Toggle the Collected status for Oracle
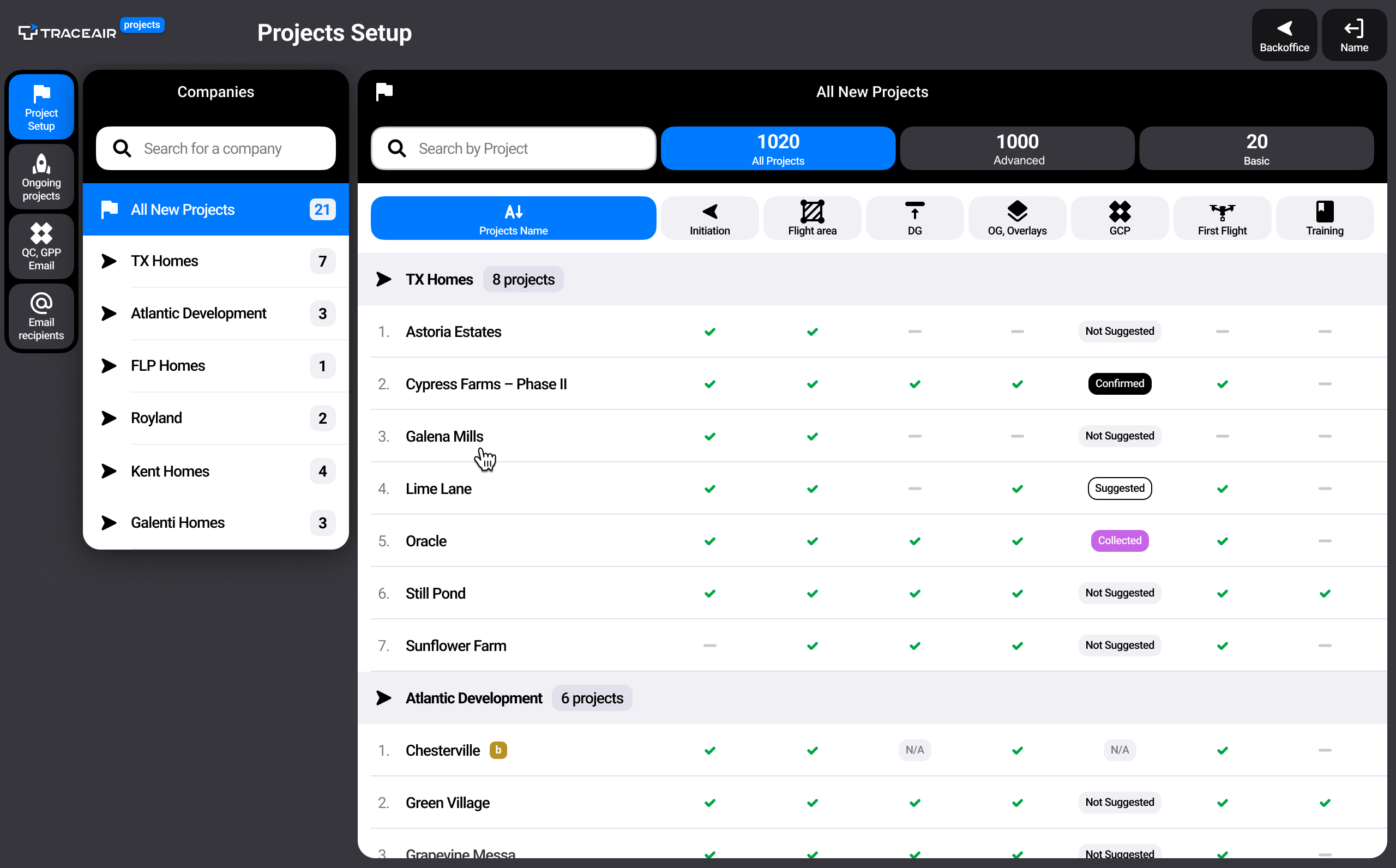This screenshot has width=1396, height=868. pyautogui.click(x=1120, y=540)
